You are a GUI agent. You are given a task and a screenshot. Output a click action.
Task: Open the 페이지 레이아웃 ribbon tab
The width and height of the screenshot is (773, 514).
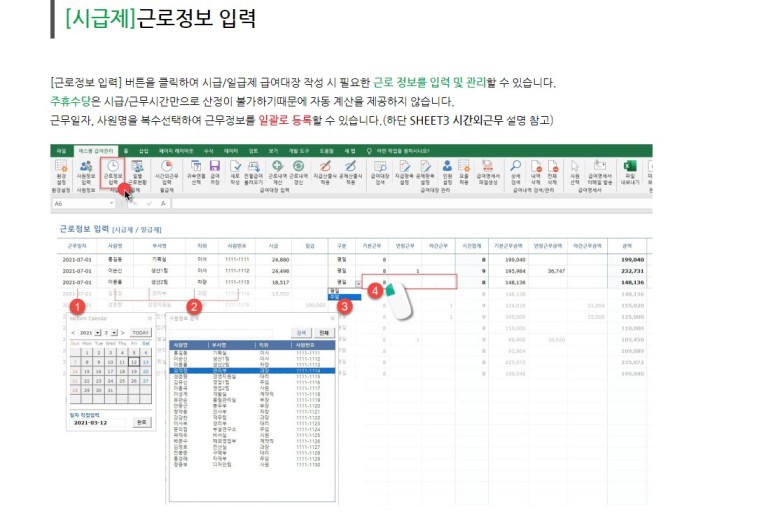(176, 151)
